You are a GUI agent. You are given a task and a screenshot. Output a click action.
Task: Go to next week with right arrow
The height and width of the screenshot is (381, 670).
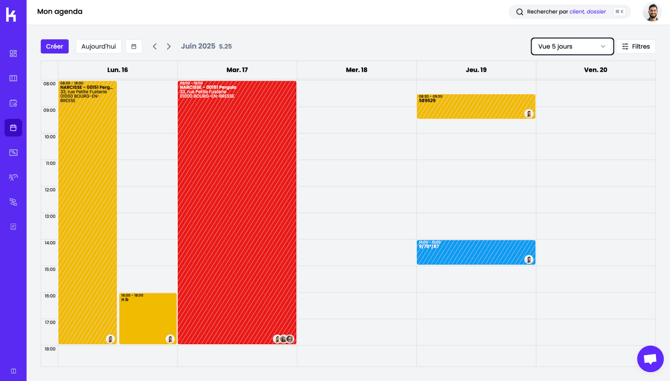click(169, 47)
